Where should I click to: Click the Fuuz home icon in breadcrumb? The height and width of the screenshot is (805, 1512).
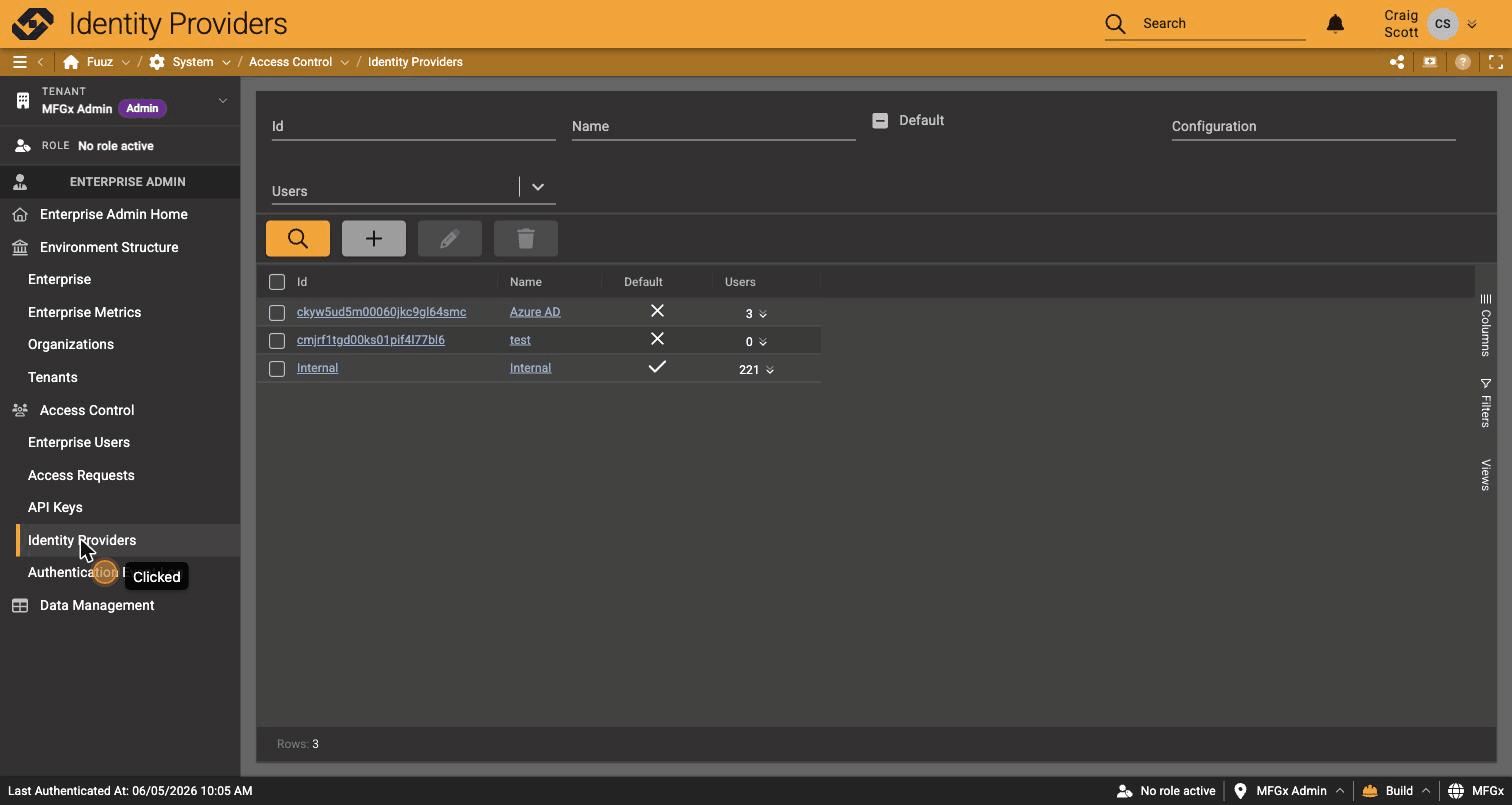[x=71, y=62]
